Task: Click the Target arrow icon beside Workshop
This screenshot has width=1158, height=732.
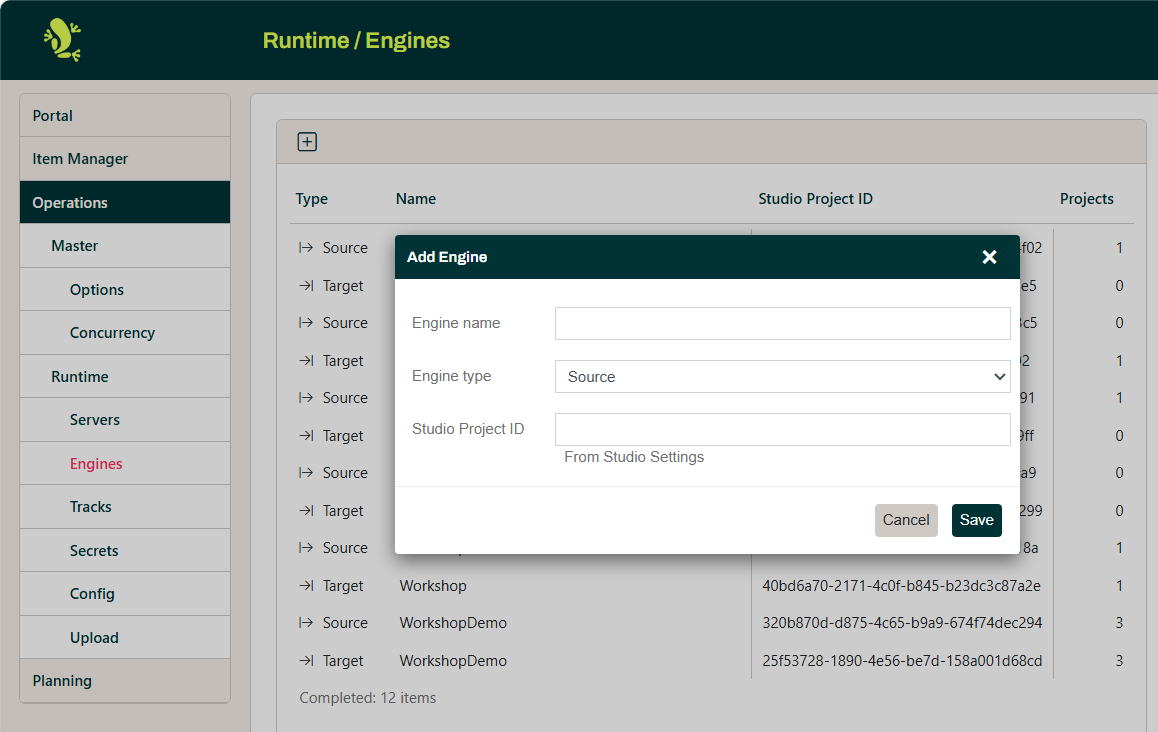Action: click(305, 585)
